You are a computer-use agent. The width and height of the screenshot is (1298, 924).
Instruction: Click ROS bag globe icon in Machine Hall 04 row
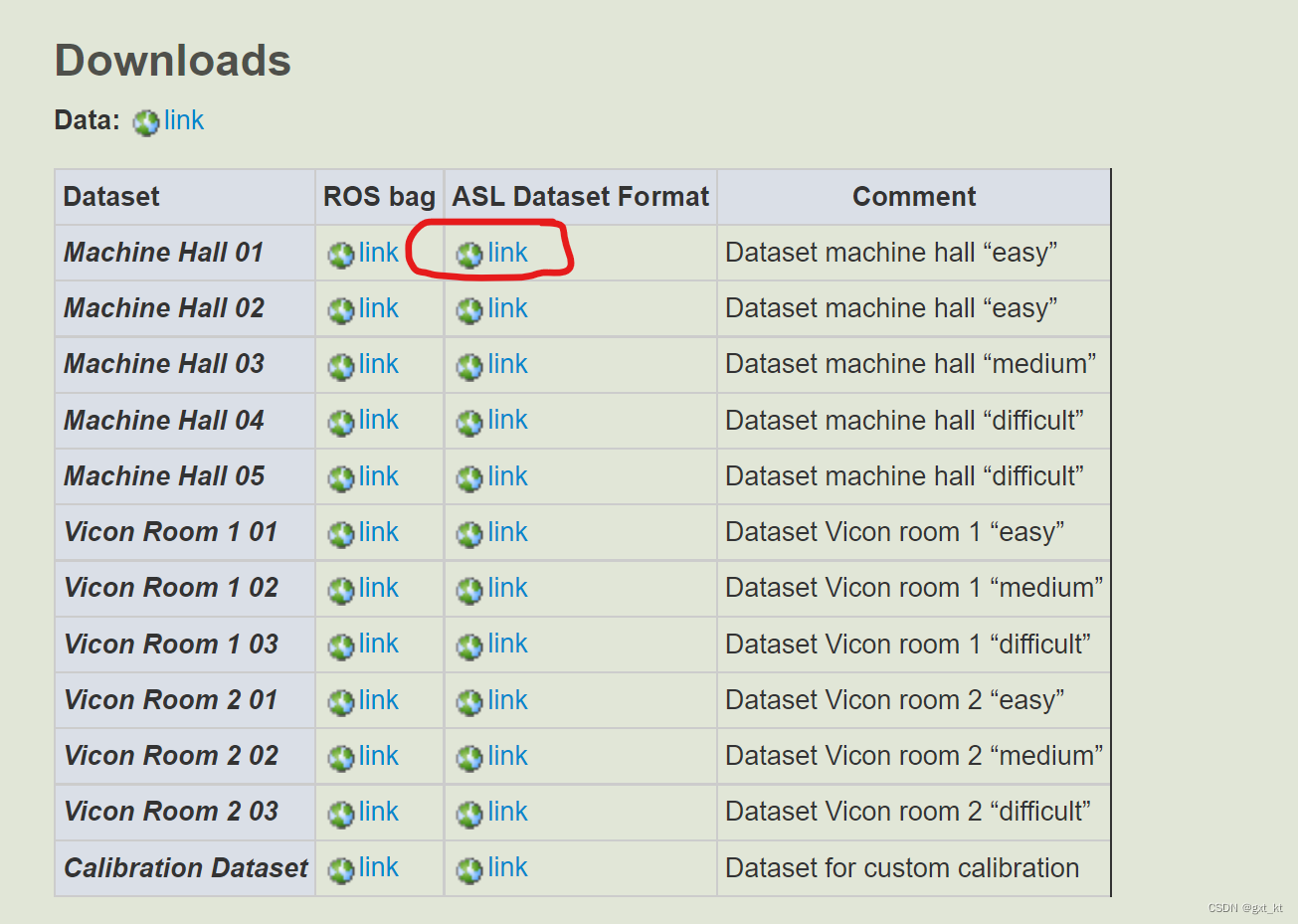tap(341, 423)
